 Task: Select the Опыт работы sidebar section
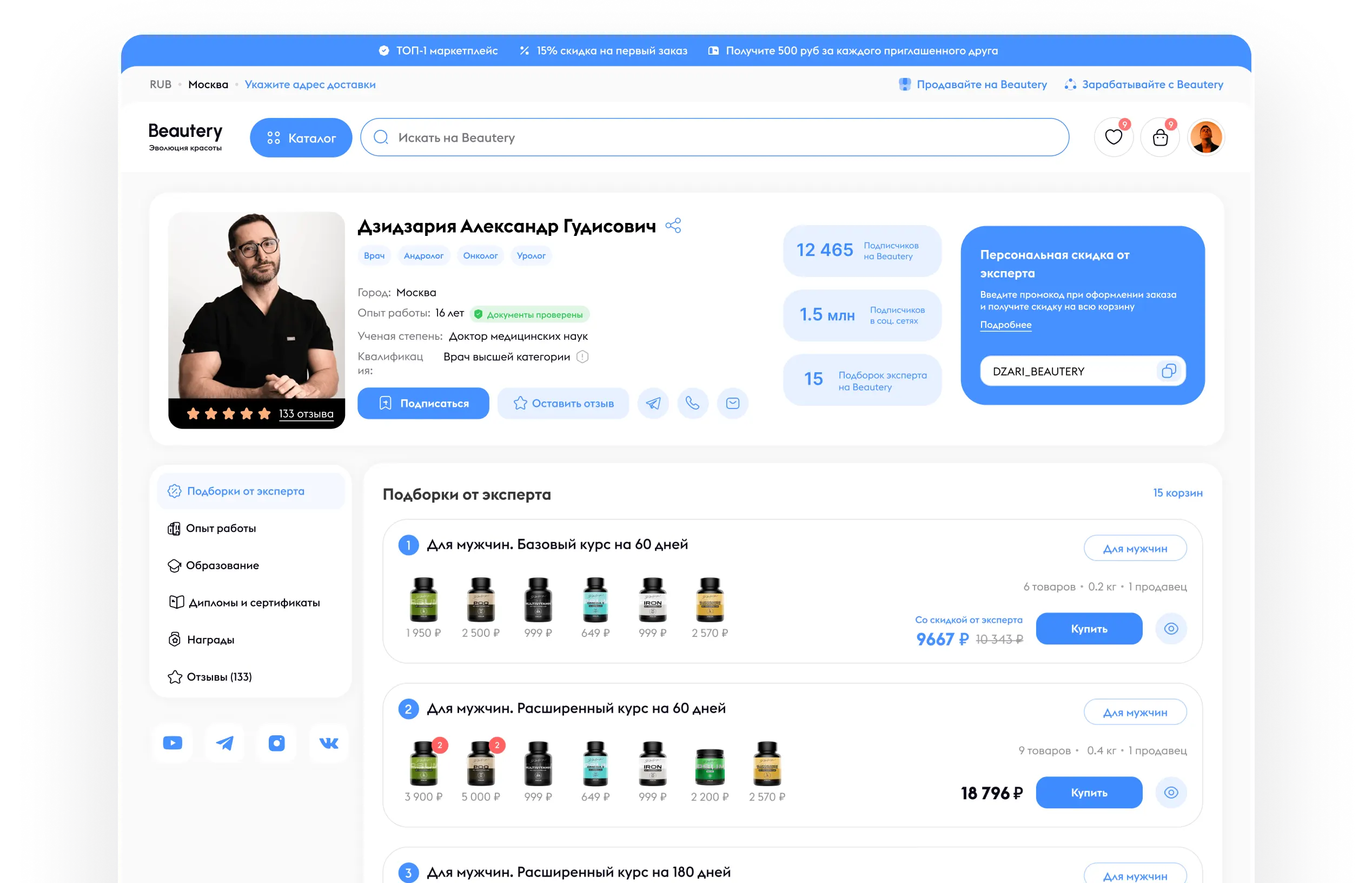221,528
